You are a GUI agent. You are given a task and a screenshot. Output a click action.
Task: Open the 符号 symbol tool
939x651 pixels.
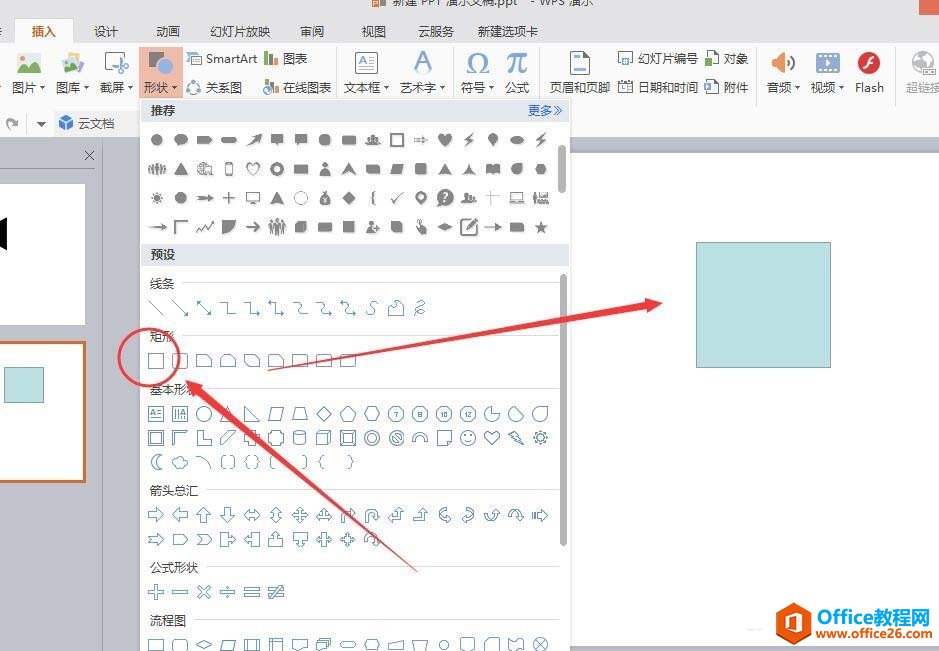(477, 72)
